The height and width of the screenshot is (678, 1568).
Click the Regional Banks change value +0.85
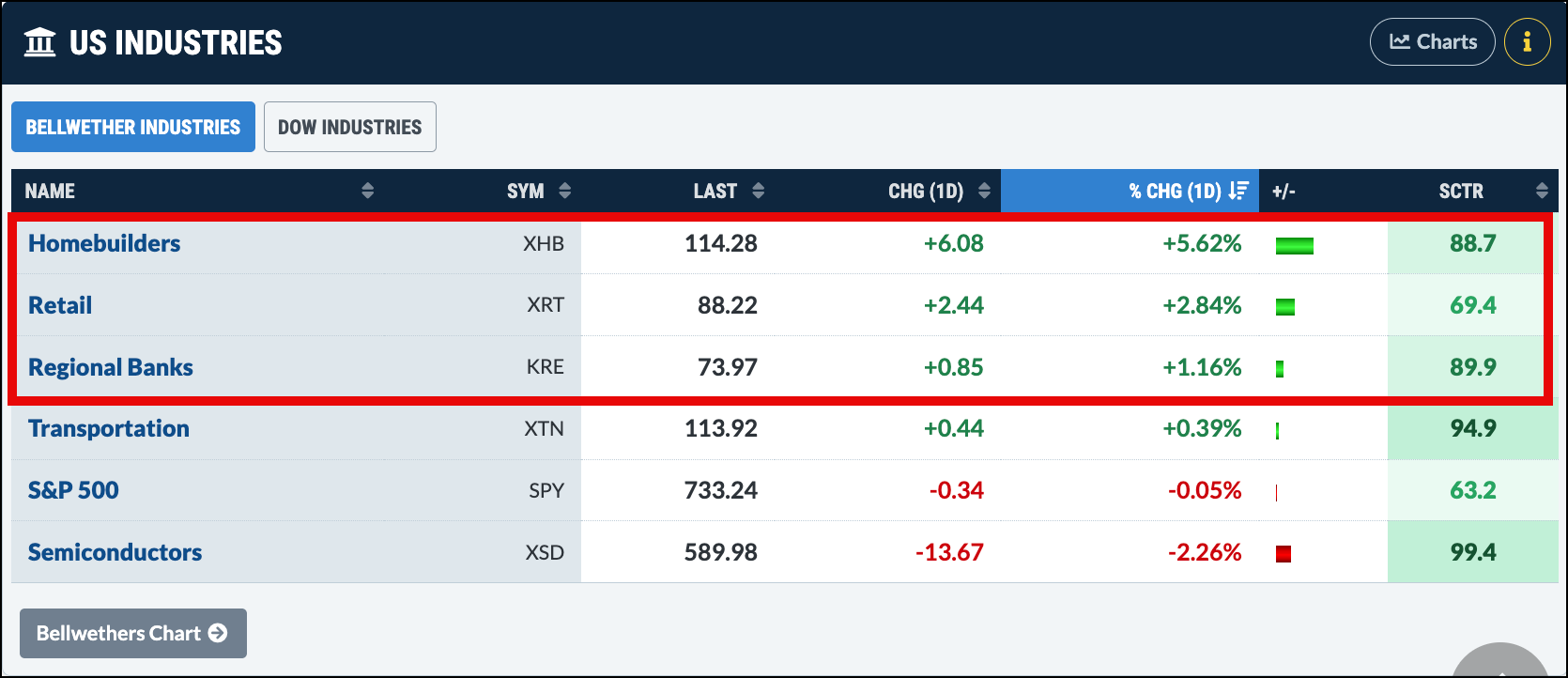pyautogui.click(x=954, y=367)
